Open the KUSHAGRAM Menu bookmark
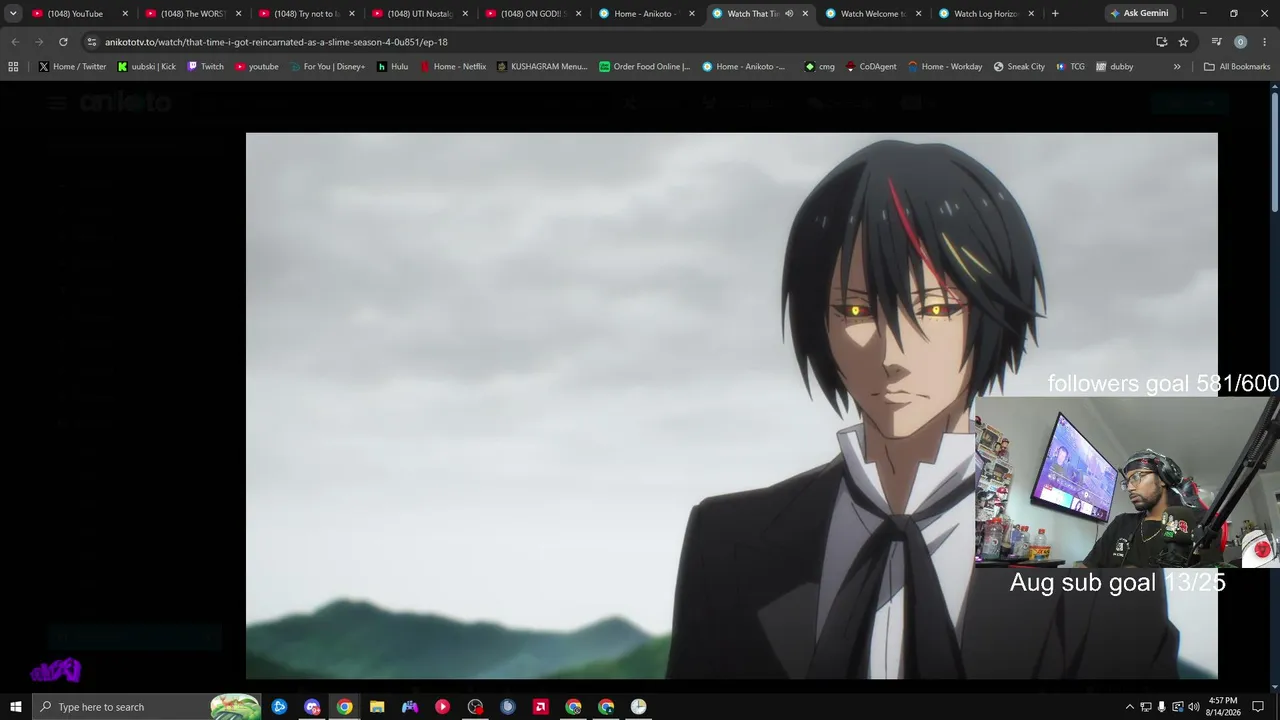This screenshot has width=1280, height=720. point(542,67)
